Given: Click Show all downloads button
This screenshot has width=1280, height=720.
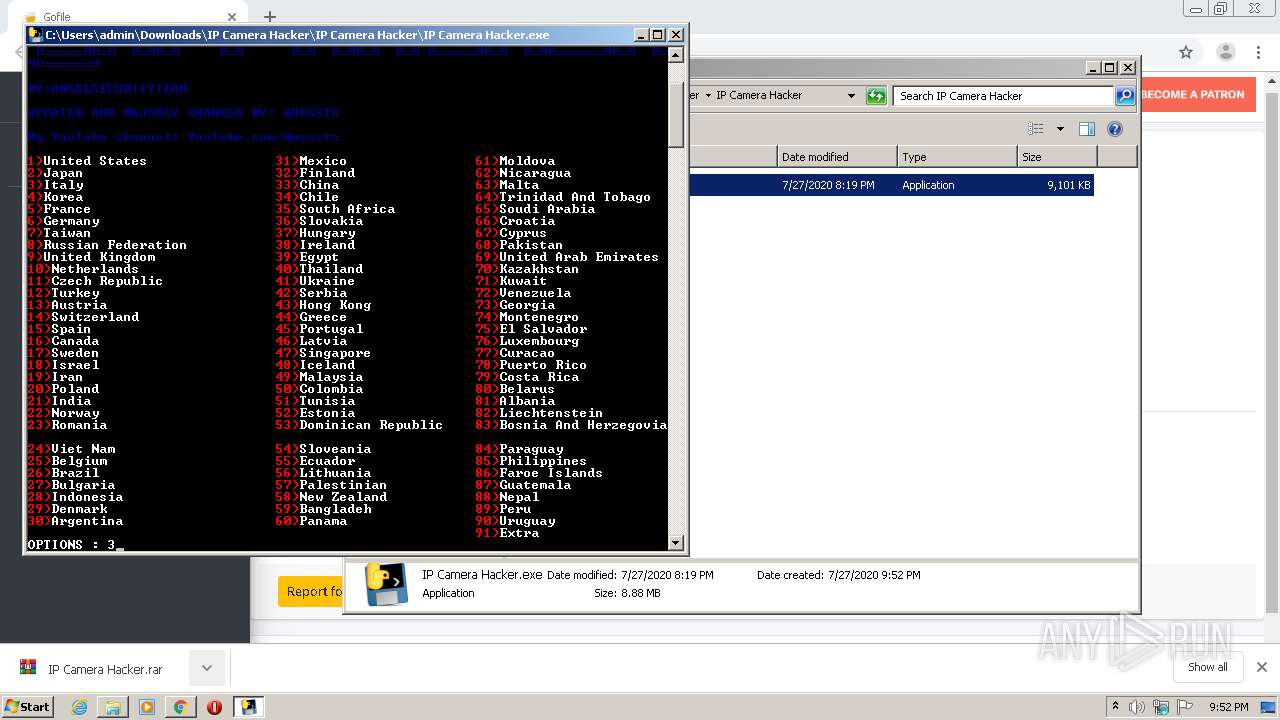Looking at the screenshot, I should (x=1207, y=667).
